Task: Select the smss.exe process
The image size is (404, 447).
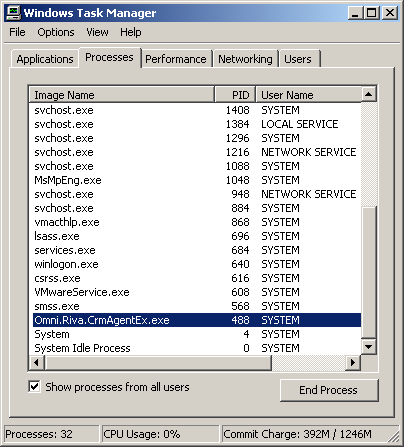Action: 197,306
